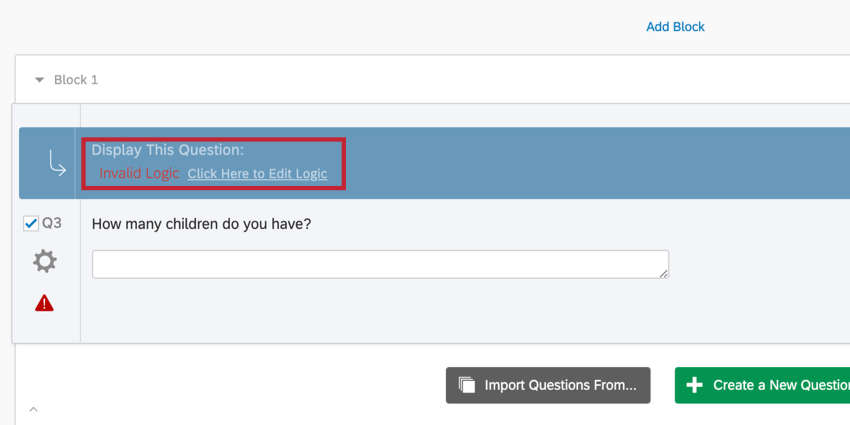Edit the How many children question text
The image size is (850, 425).
coord(201,224)
